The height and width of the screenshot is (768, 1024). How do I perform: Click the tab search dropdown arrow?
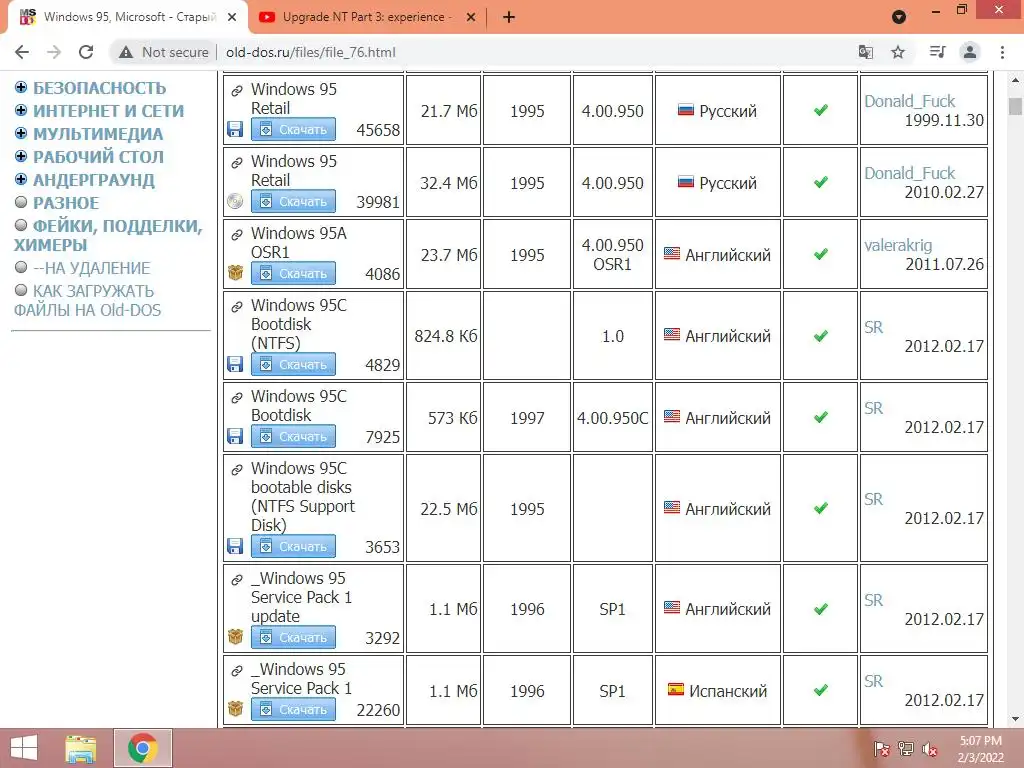point(899,17)
